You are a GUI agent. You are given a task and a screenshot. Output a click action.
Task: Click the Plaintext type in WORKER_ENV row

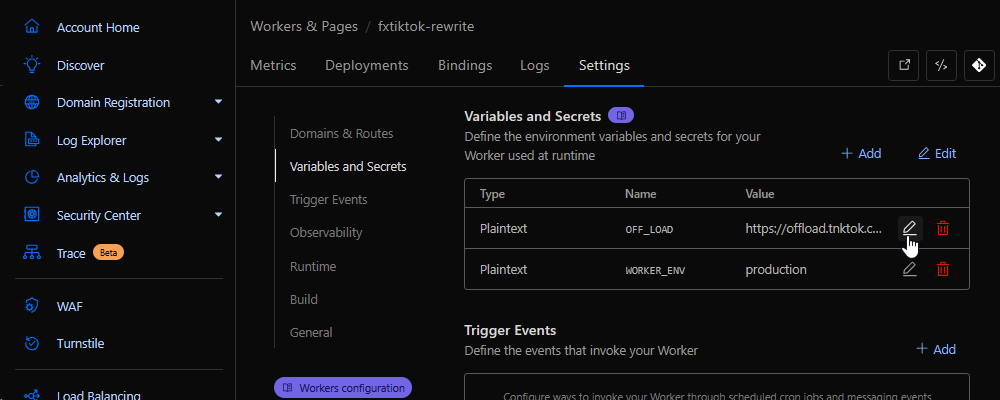coord(503,270)
